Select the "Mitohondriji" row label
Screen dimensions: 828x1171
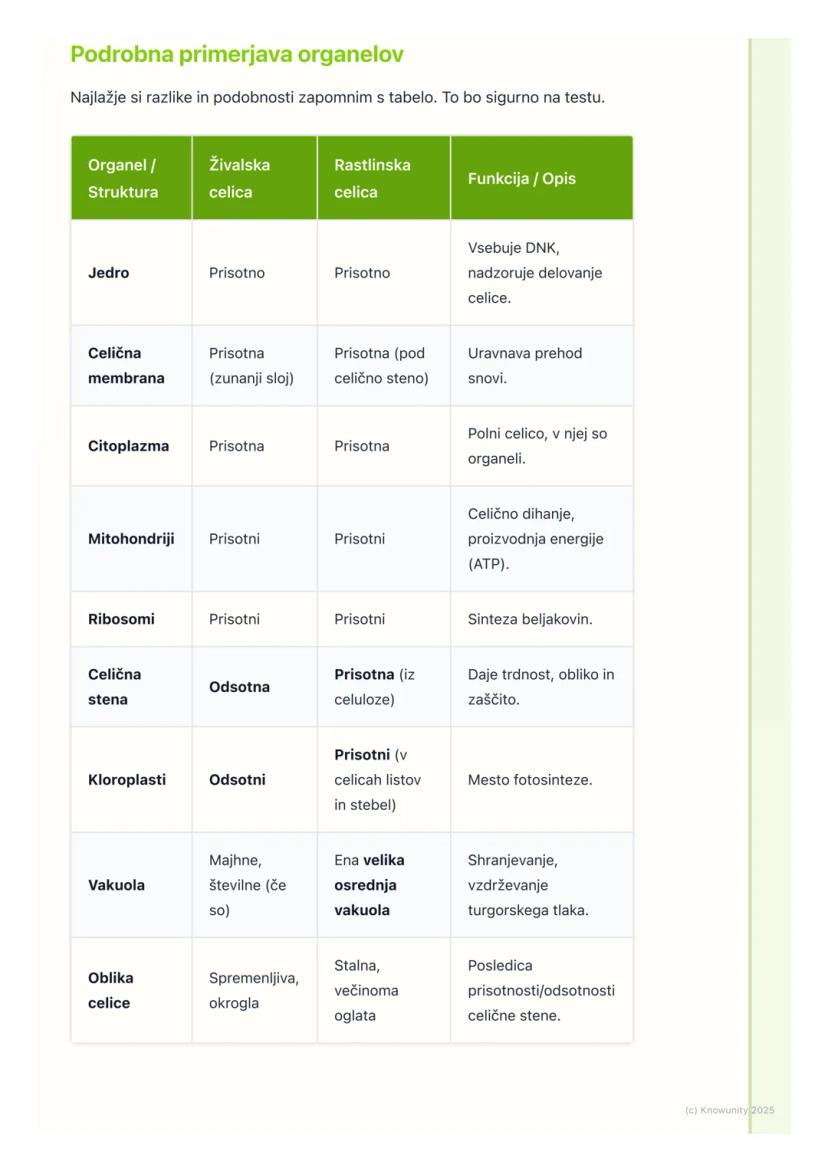coord(131,539)
